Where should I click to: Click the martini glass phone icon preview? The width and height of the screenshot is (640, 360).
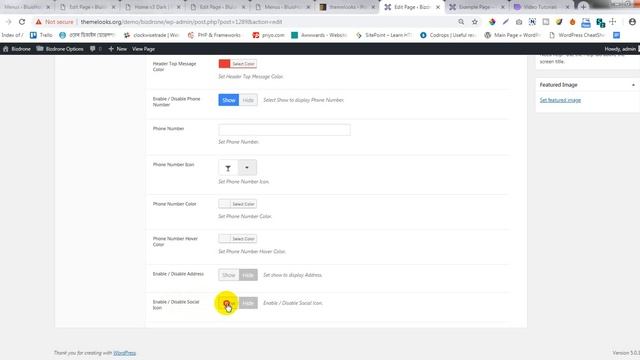[228, 168]
